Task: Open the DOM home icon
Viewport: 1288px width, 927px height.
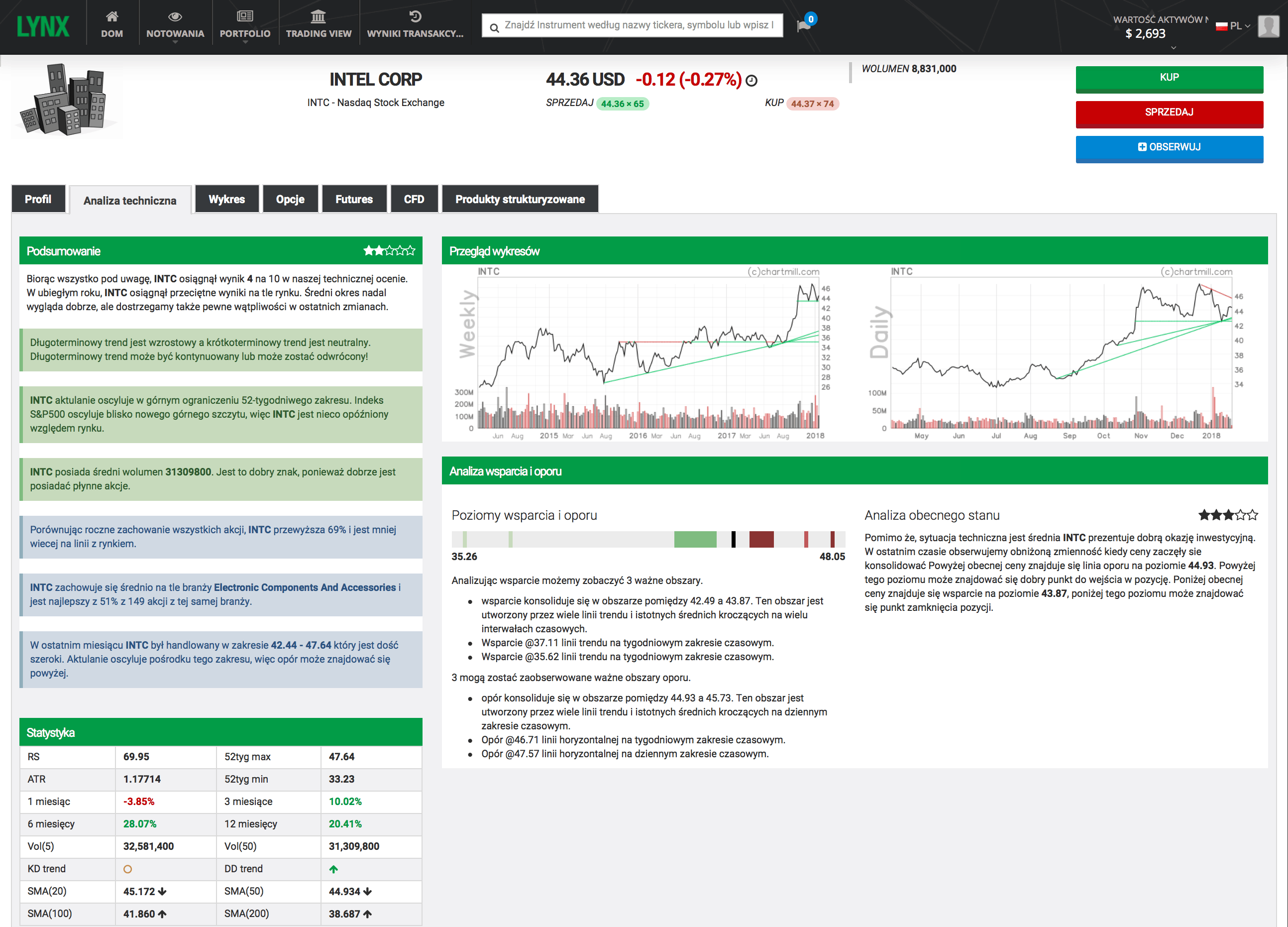Action: click(x=112, y=16)
